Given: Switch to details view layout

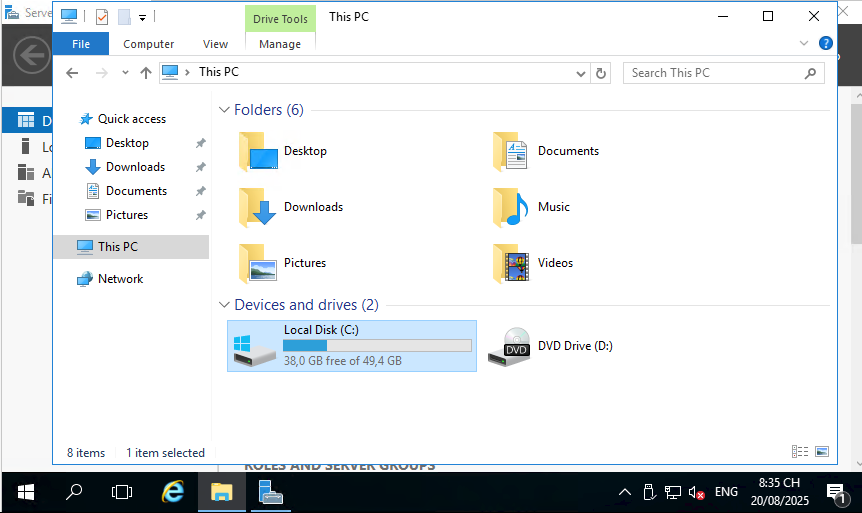Looking at the screenshot, I should coord(800,453).
